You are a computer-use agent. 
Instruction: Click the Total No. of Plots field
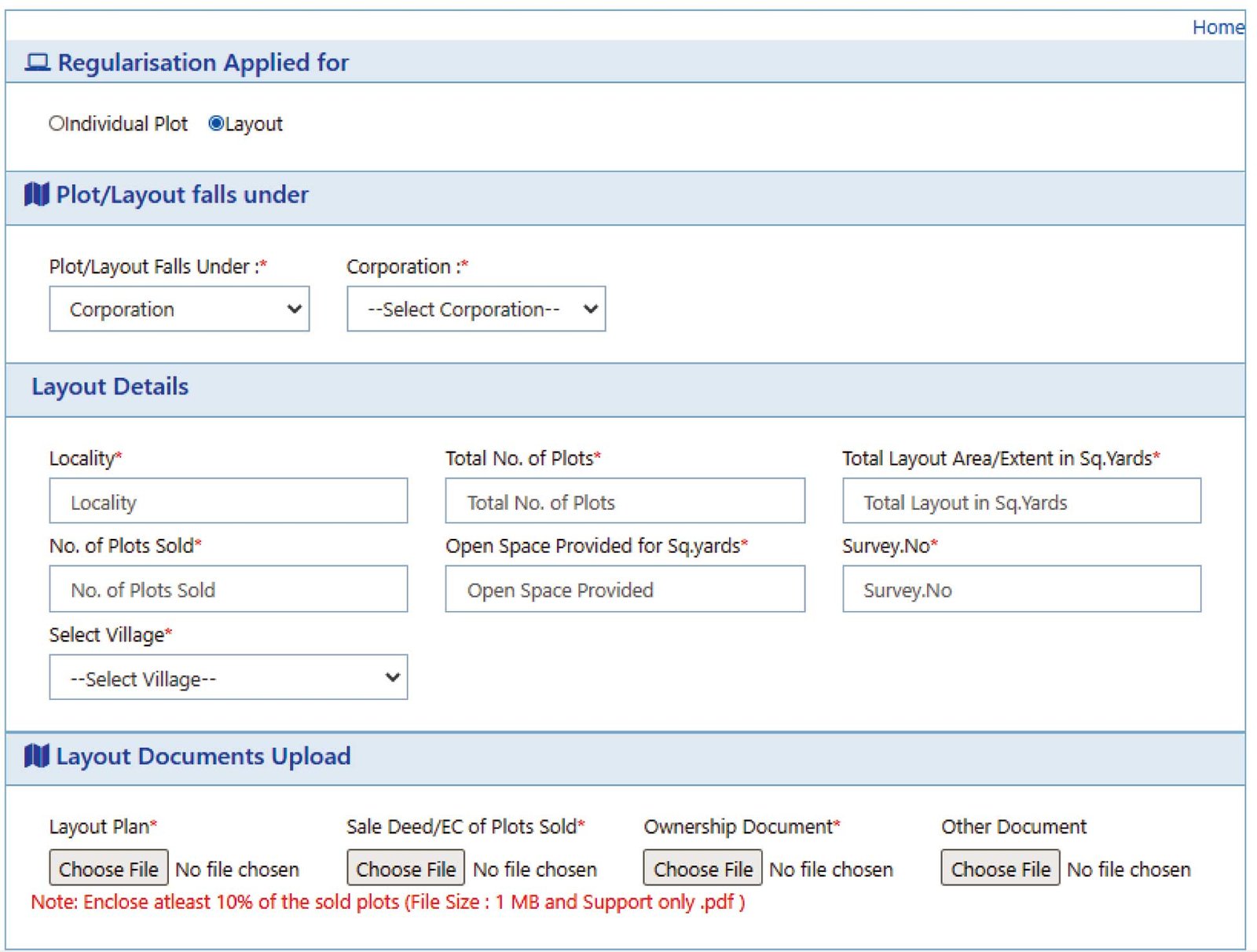click(625, 500)
